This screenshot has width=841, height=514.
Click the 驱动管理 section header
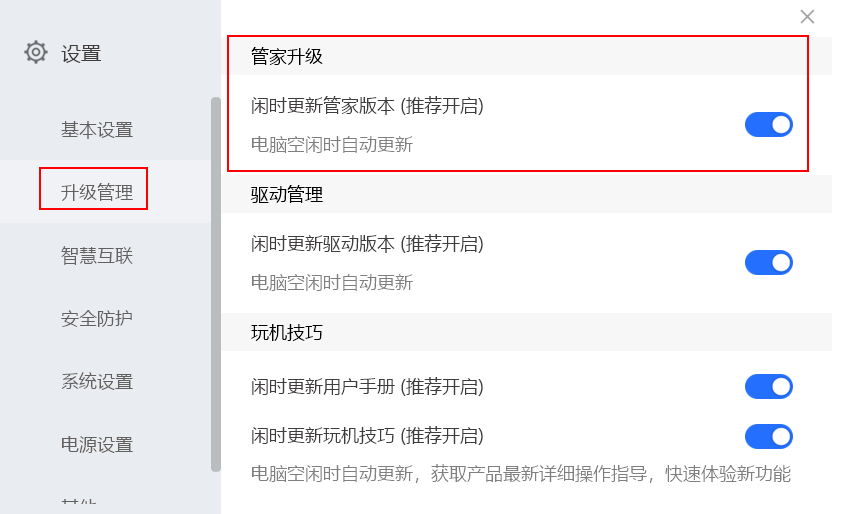tap(287, 195)
